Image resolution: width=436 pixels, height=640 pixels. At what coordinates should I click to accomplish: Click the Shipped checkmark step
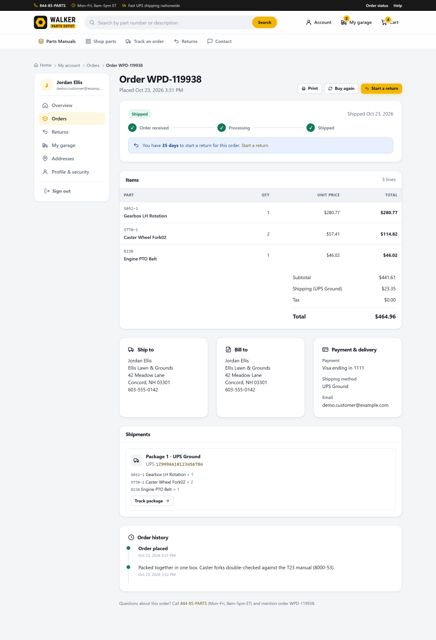(310, 128)
